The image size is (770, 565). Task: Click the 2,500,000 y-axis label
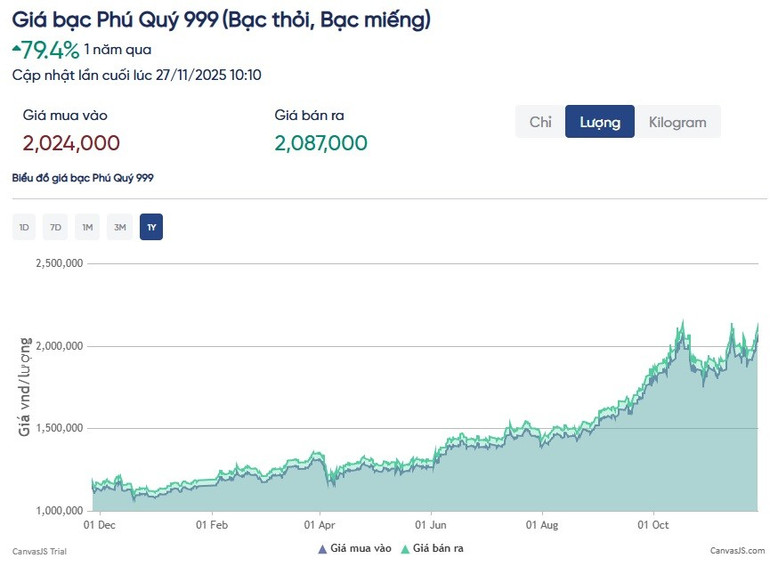pyautogui.click(x=58, y=264)
